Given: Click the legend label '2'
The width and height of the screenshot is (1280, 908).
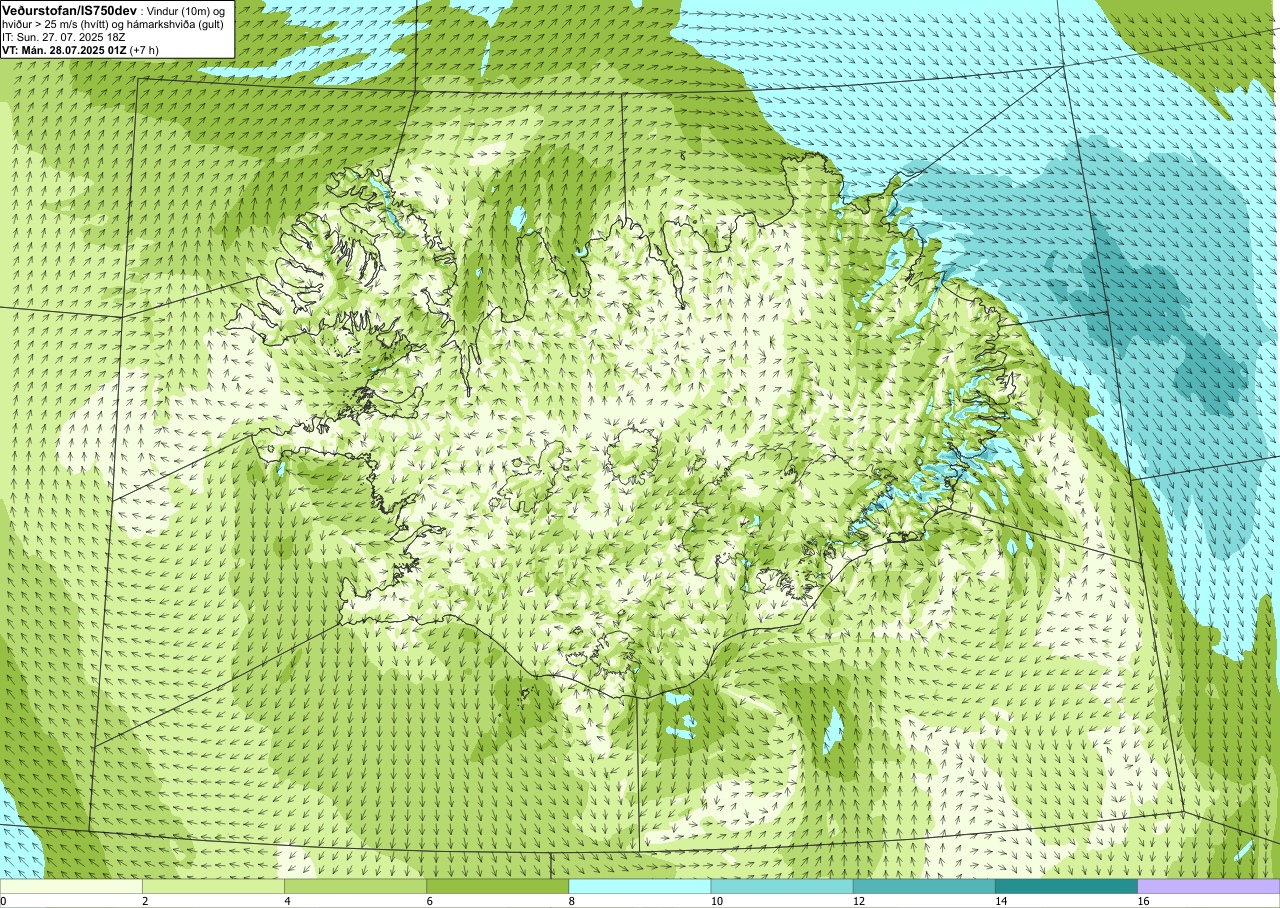Looking at the screenshot, I should pos(145,901).
